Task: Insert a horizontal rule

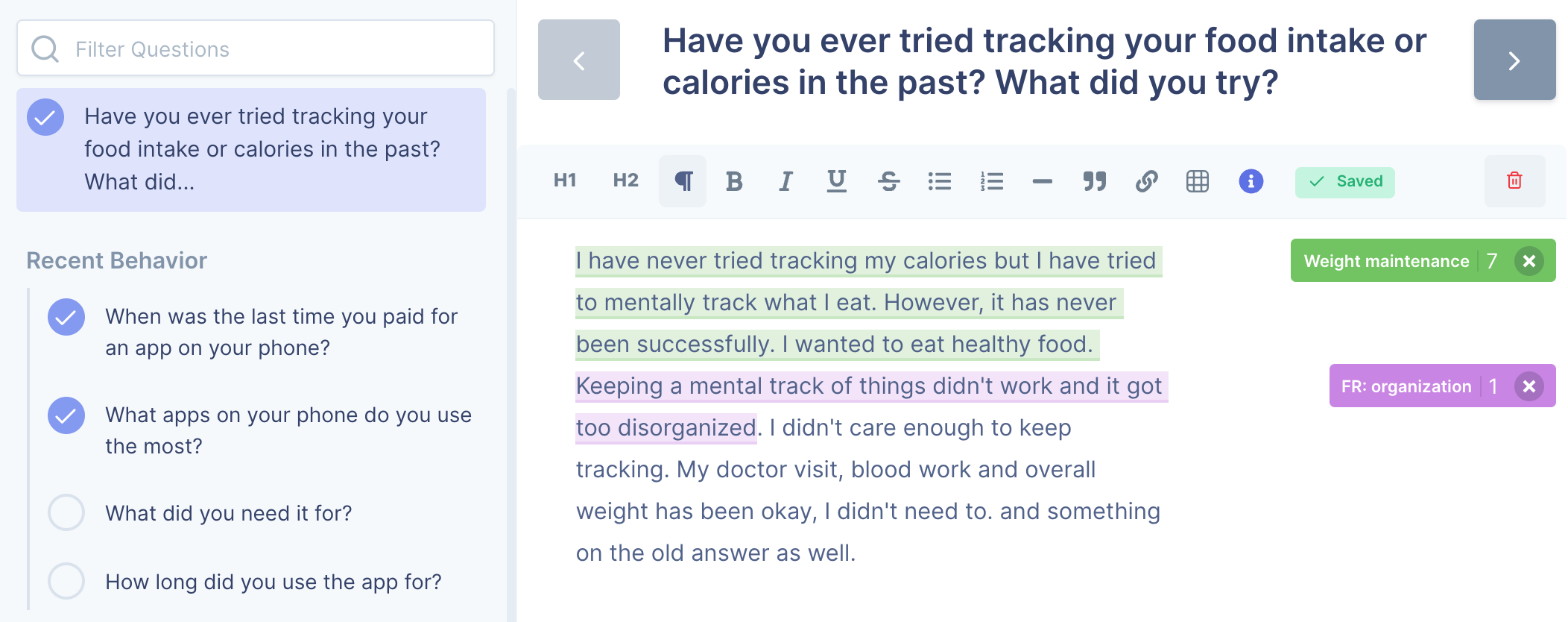Action: point(1043,181)
